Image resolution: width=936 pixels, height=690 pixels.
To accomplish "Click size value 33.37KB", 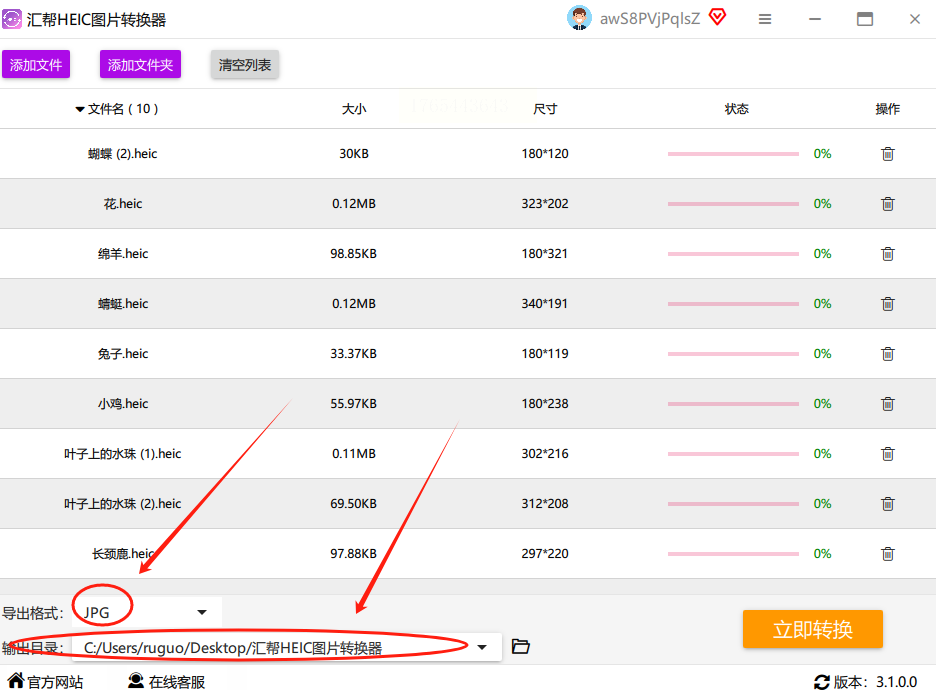I will click(353, 354).
